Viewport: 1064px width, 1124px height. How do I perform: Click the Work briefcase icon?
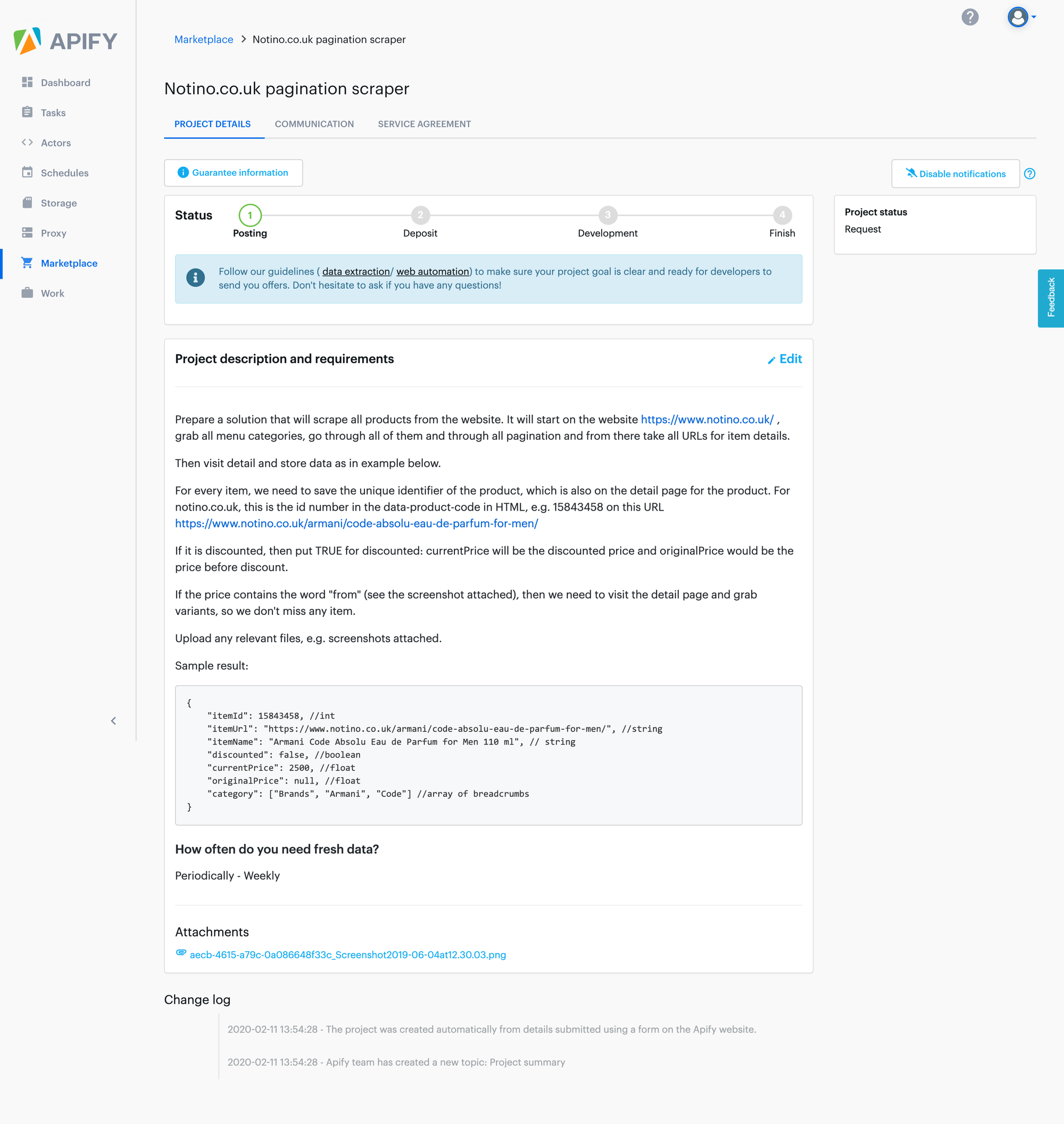click(x=27, y=293)
